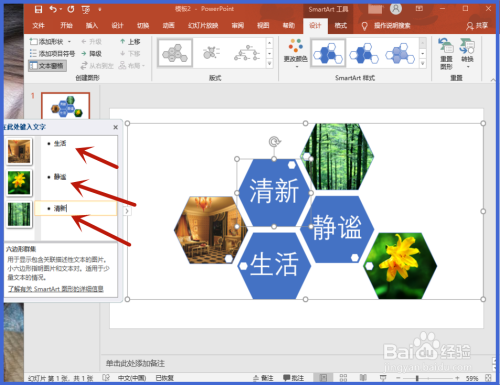Click the rotate handle above the 清新 hexagon
500x385 pixels.
coord(274,142)
